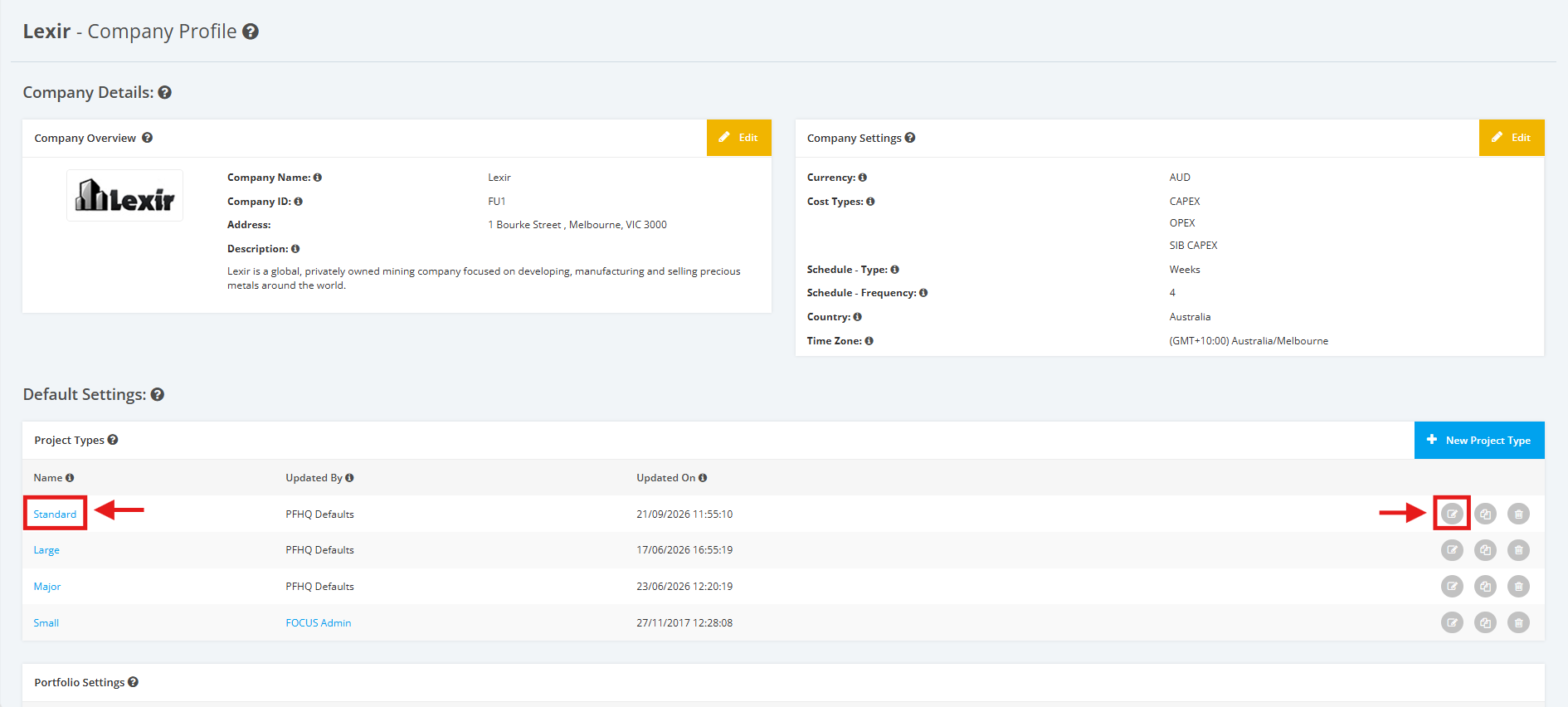The image size is (1568, 707).
Task: Delete the Standard project type
Action: [1518, 514]
